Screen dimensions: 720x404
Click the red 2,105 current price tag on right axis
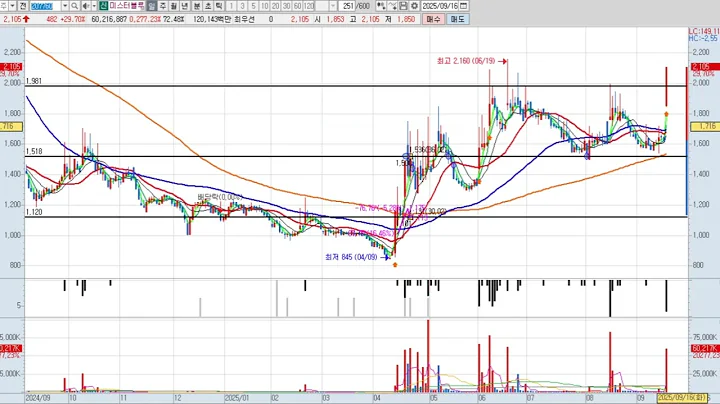click(x=703, y=67)
